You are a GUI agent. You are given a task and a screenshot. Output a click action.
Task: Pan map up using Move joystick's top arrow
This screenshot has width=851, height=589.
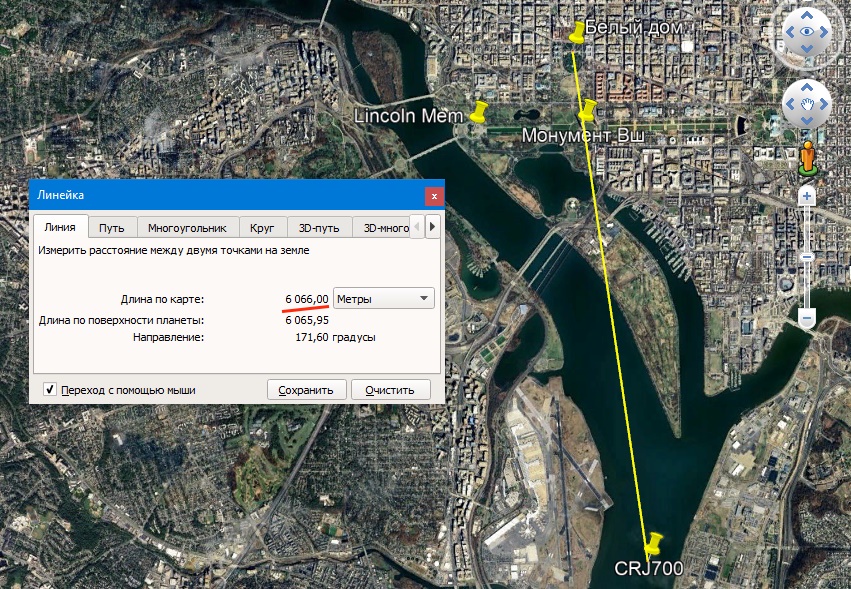coord(806,87)
